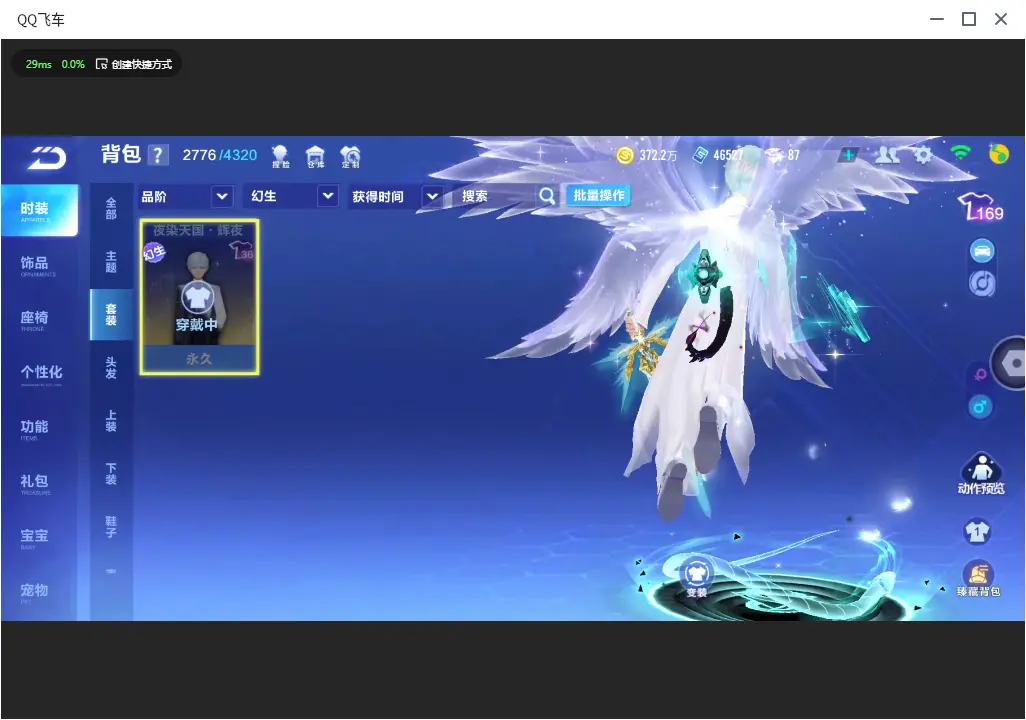Select the 时装 category tab
The width and height of the screenshot is (1026, 720).
(38, 210)
